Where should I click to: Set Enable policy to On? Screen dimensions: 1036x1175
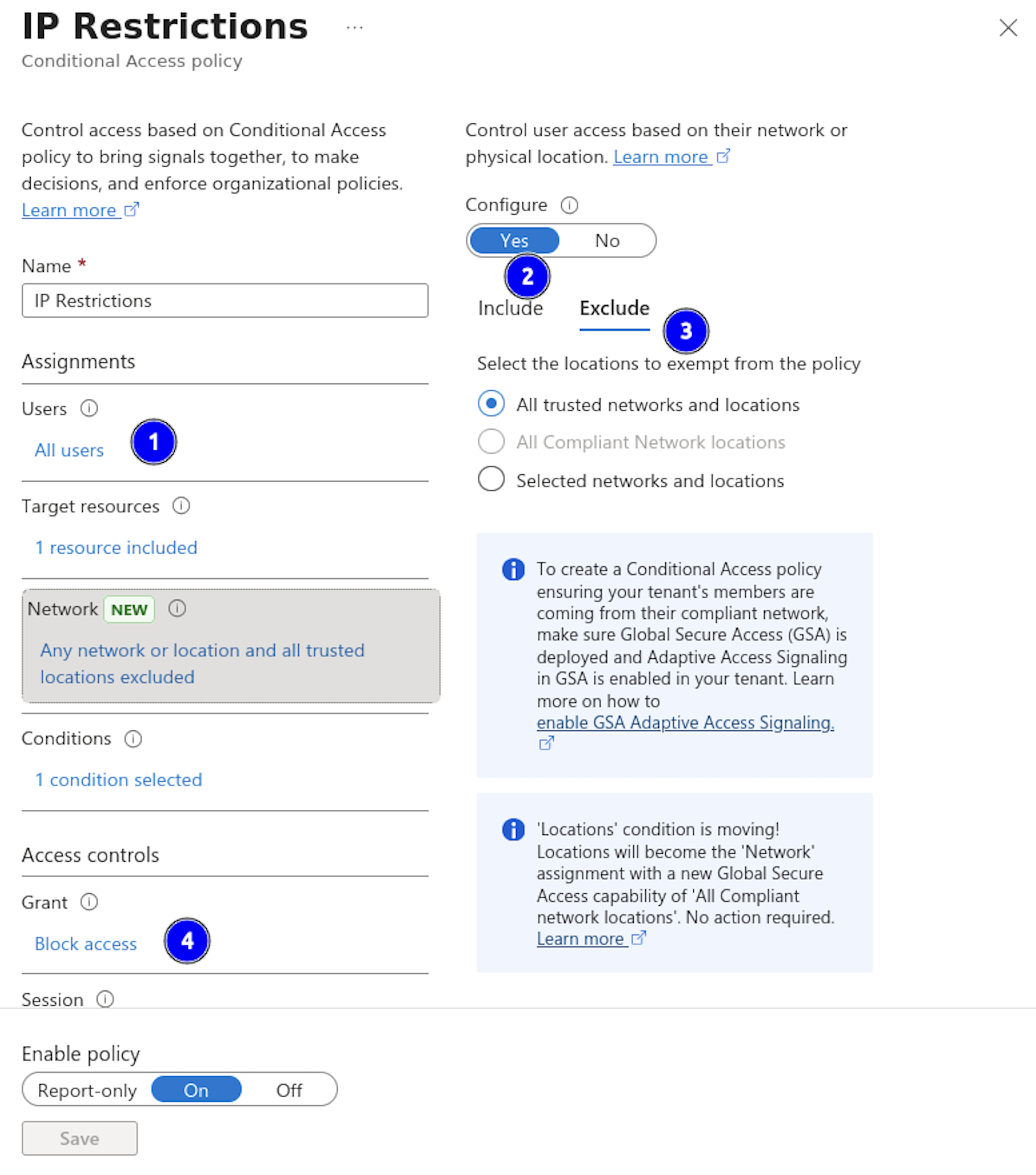(196, 1090)
